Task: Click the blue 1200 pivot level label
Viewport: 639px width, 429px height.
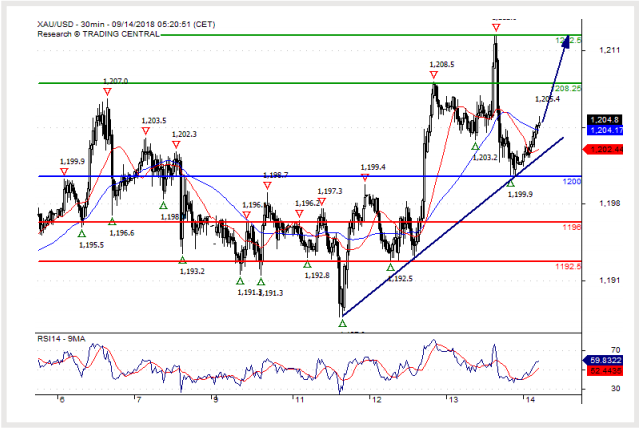Action: pos(572,181)
